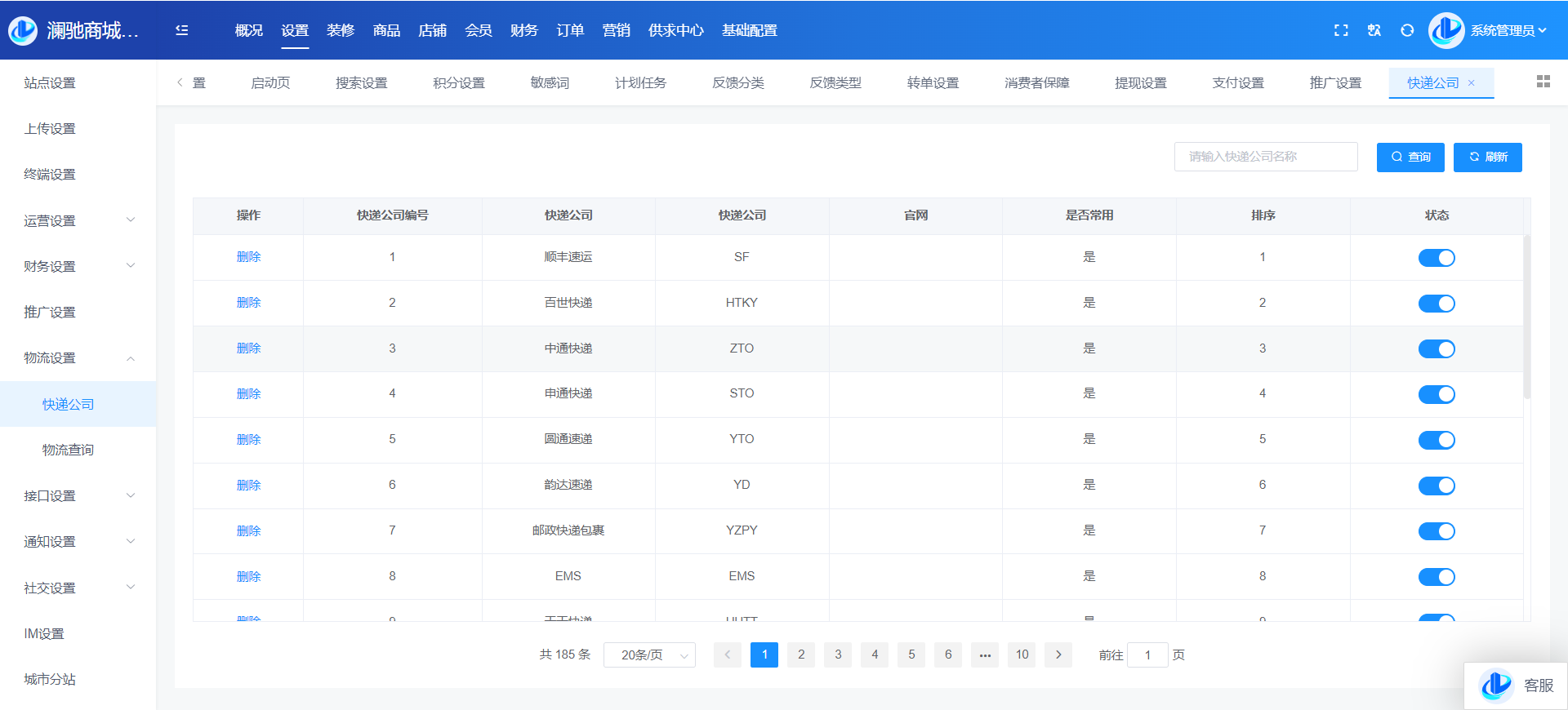The height and width of the screenshot is (710, 1568).
Task: Toggle status switch for EMS row
Action: coord(1437,577)
